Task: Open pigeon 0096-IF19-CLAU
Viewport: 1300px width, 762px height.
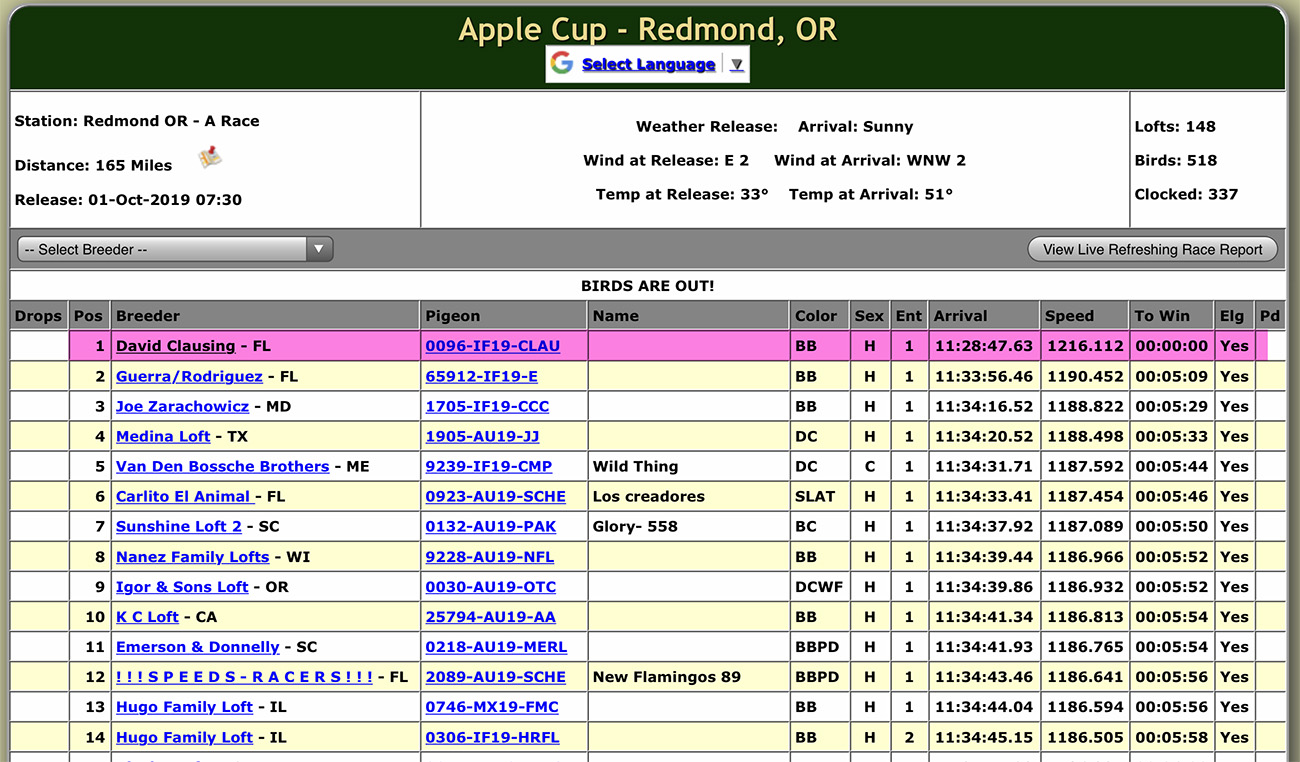Action: pyautogui.click(x=492, y=346)
